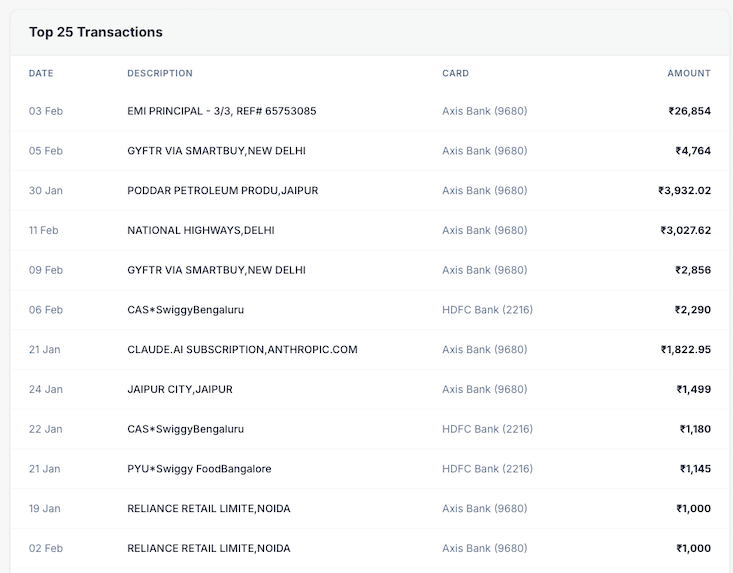The height and width of the screenshot is (573, 733).
Task: Click the 22 Jan date cell
Action: tap(45, 429)
